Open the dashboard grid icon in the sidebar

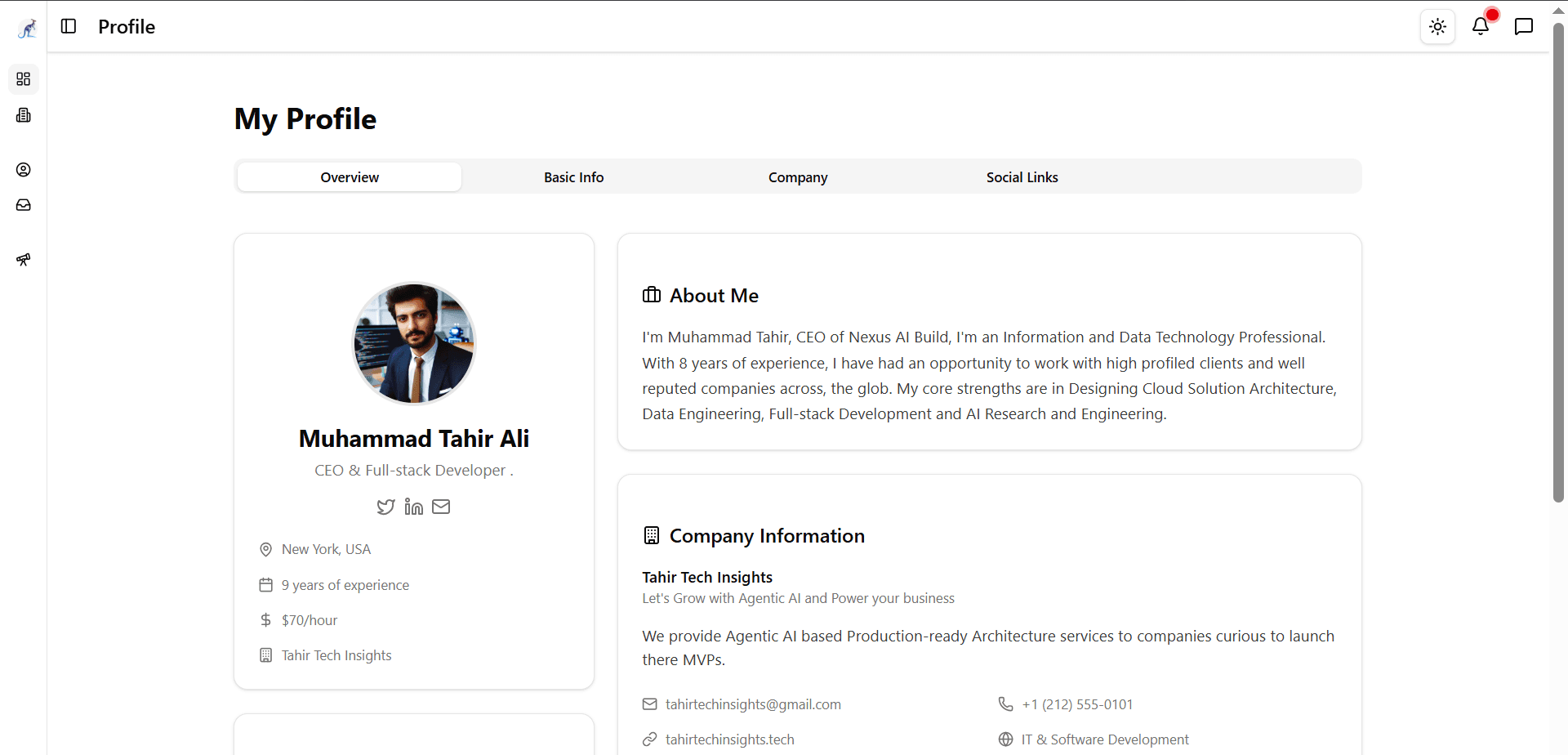23,79
